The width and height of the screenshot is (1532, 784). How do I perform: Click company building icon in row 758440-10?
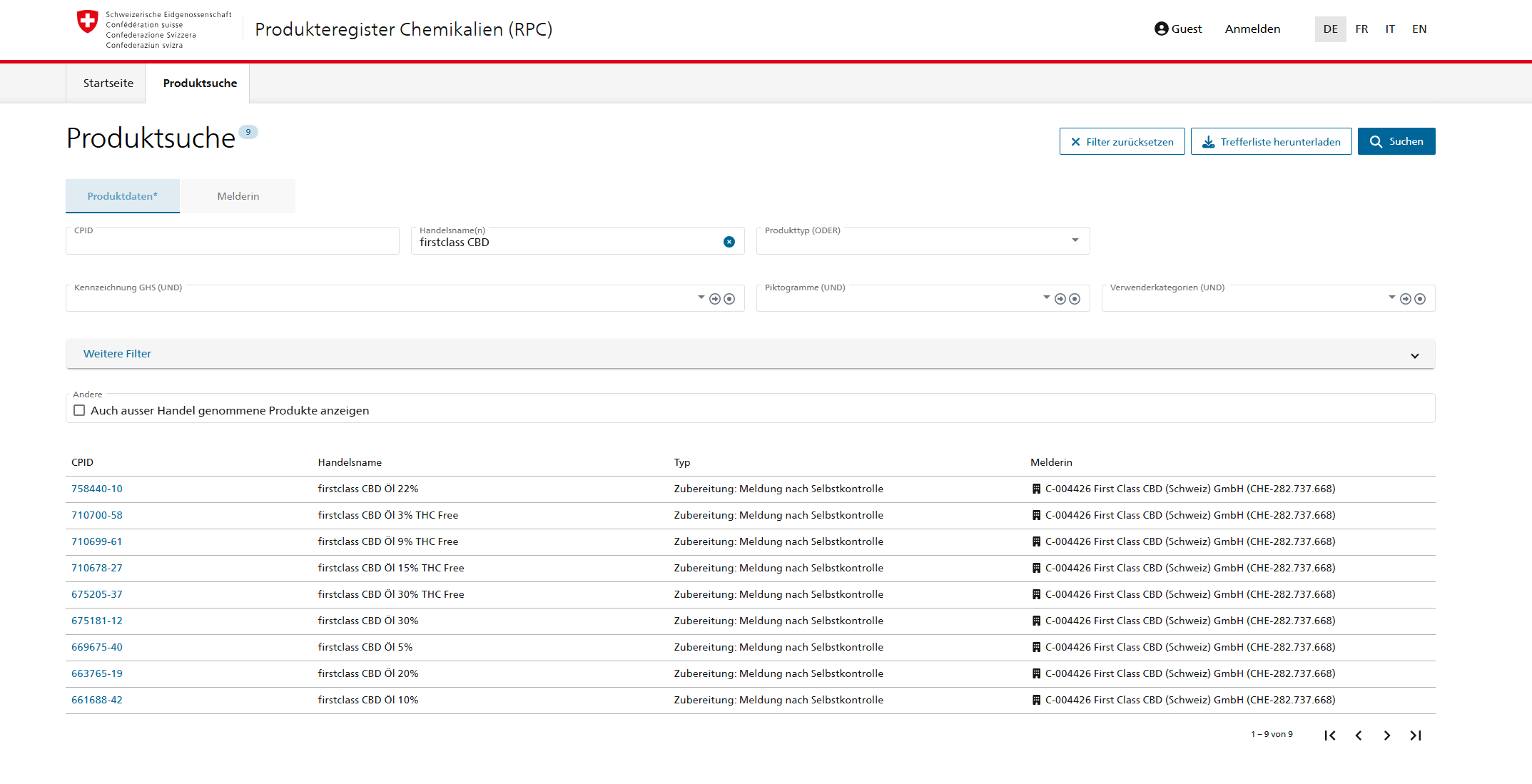[1036, 489]
